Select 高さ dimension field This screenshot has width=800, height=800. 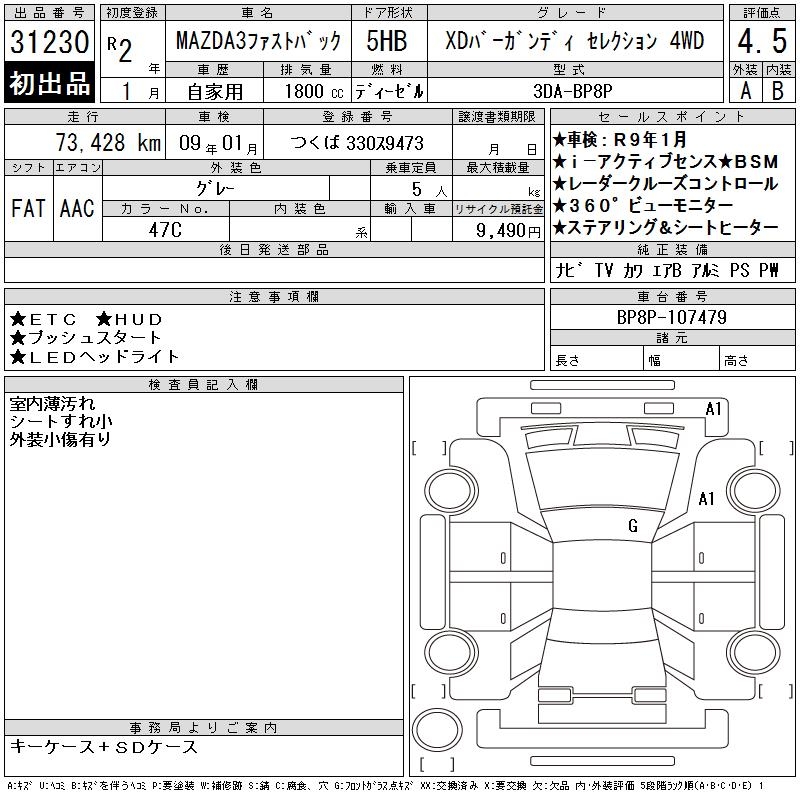(757, 360)
